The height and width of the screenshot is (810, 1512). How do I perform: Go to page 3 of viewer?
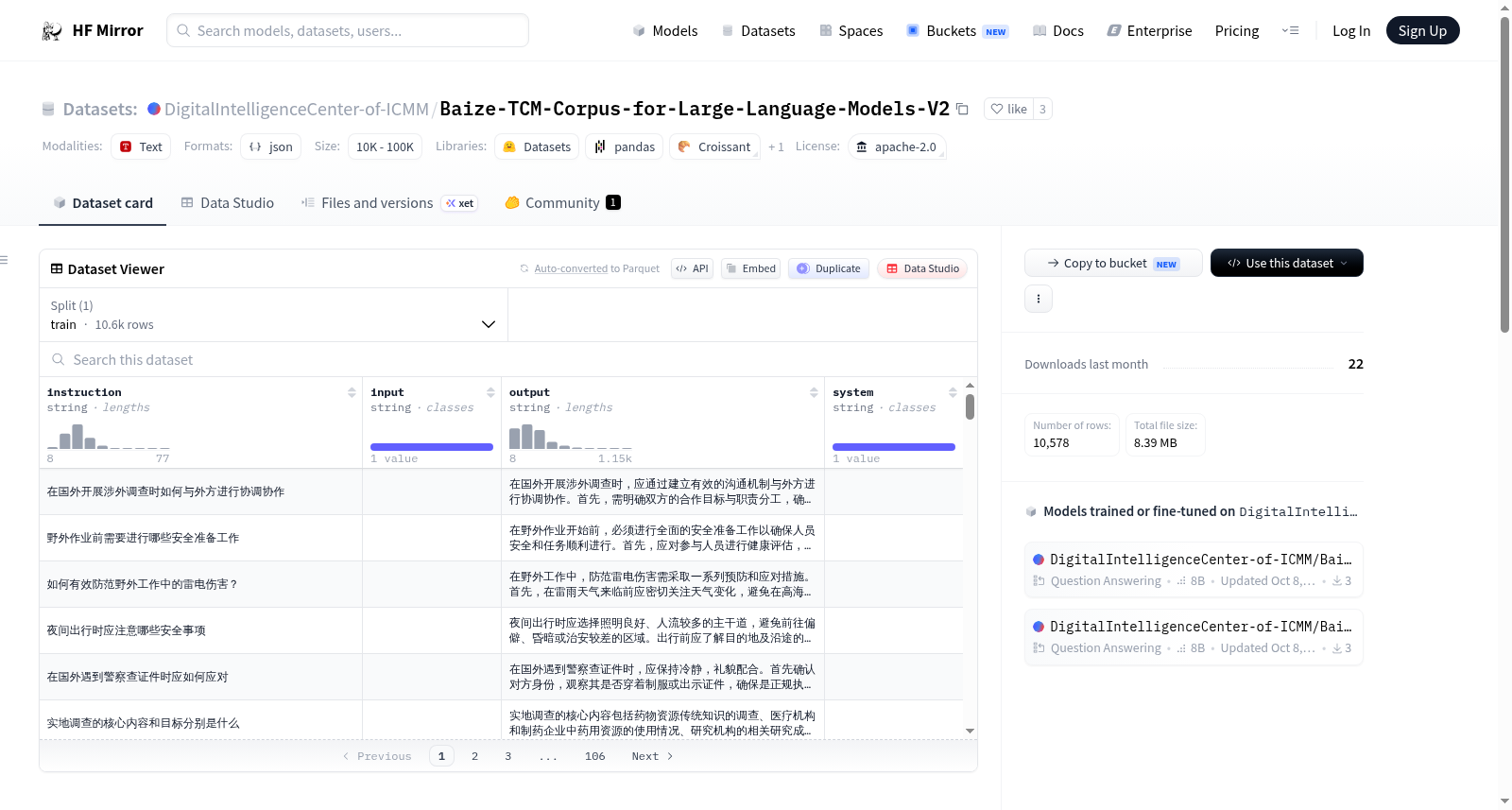(x=507, y=756)
